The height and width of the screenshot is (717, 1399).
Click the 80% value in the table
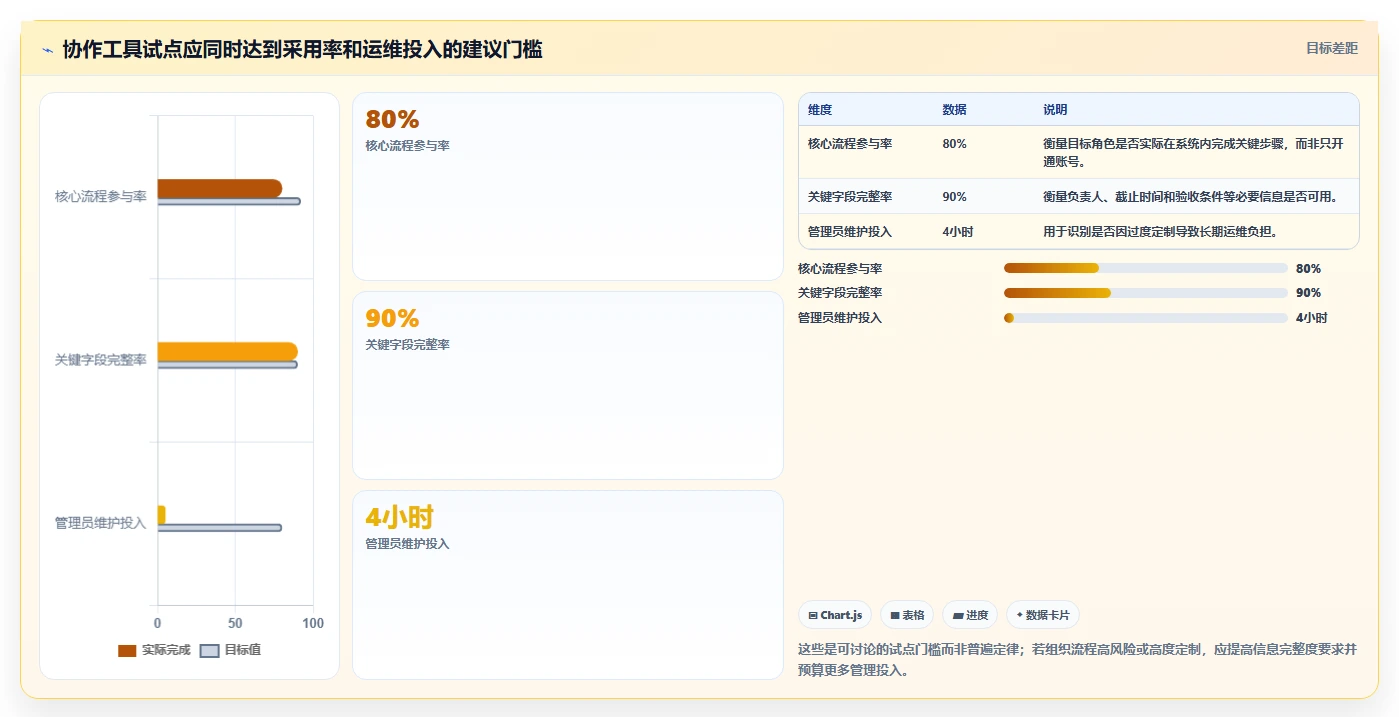(x=954, y=144)
